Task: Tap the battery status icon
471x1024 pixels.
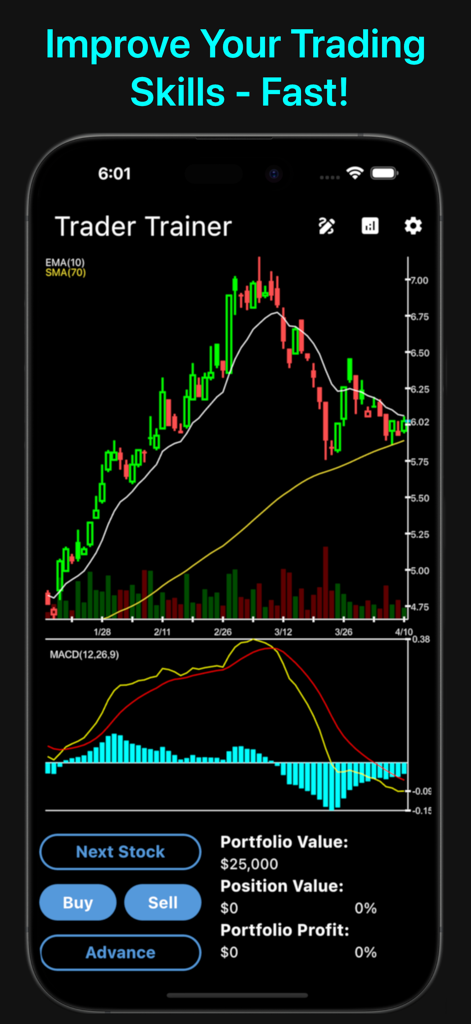Action: click(384, 173)
